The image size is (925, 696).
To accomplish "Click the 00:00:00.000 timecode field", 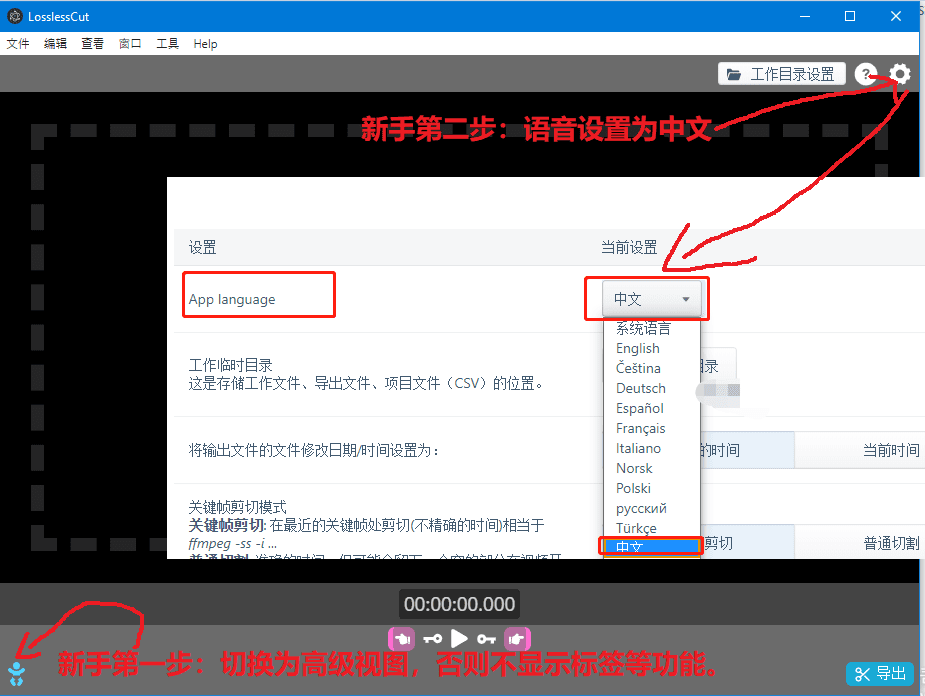I will point(460,604).
